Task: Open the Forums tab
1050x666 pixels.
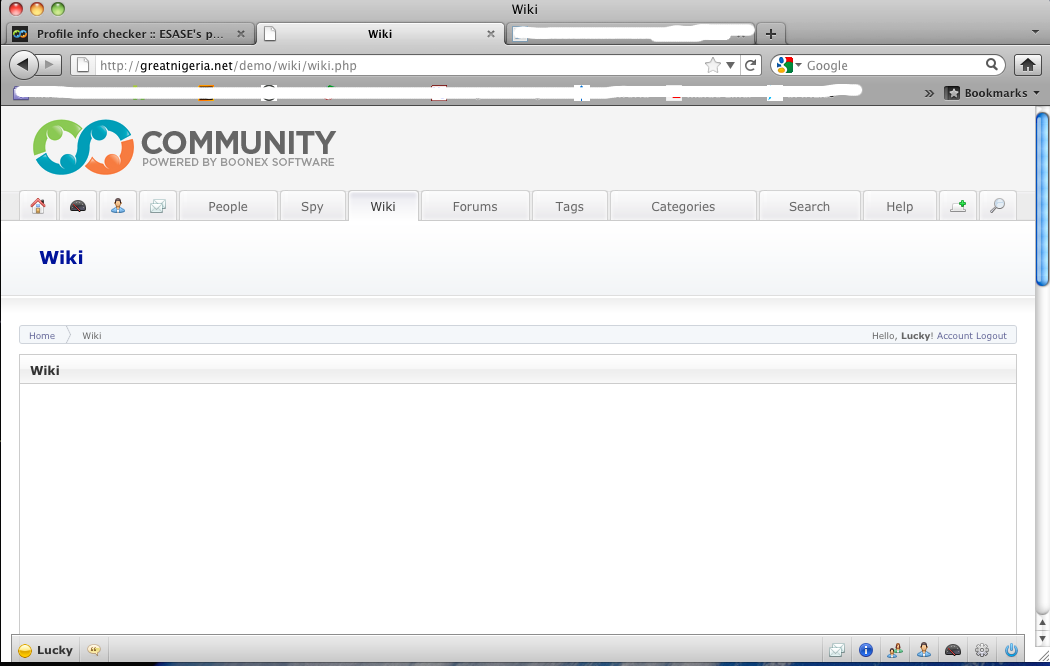Action: pos(475,206)
